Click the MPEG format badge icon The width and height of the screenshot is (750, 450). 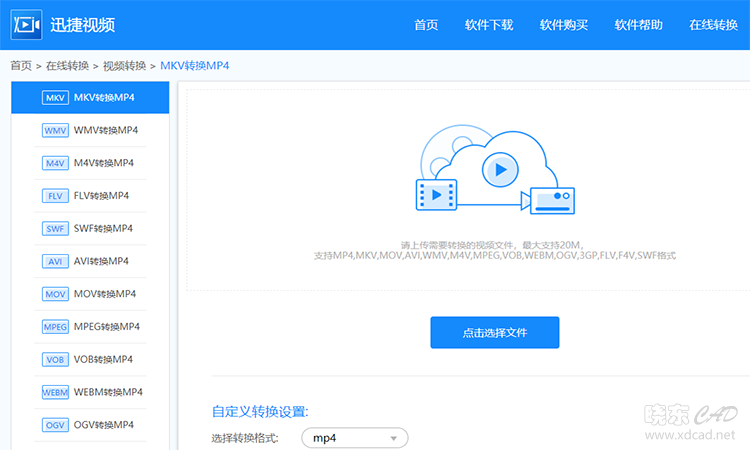(55, 327)
